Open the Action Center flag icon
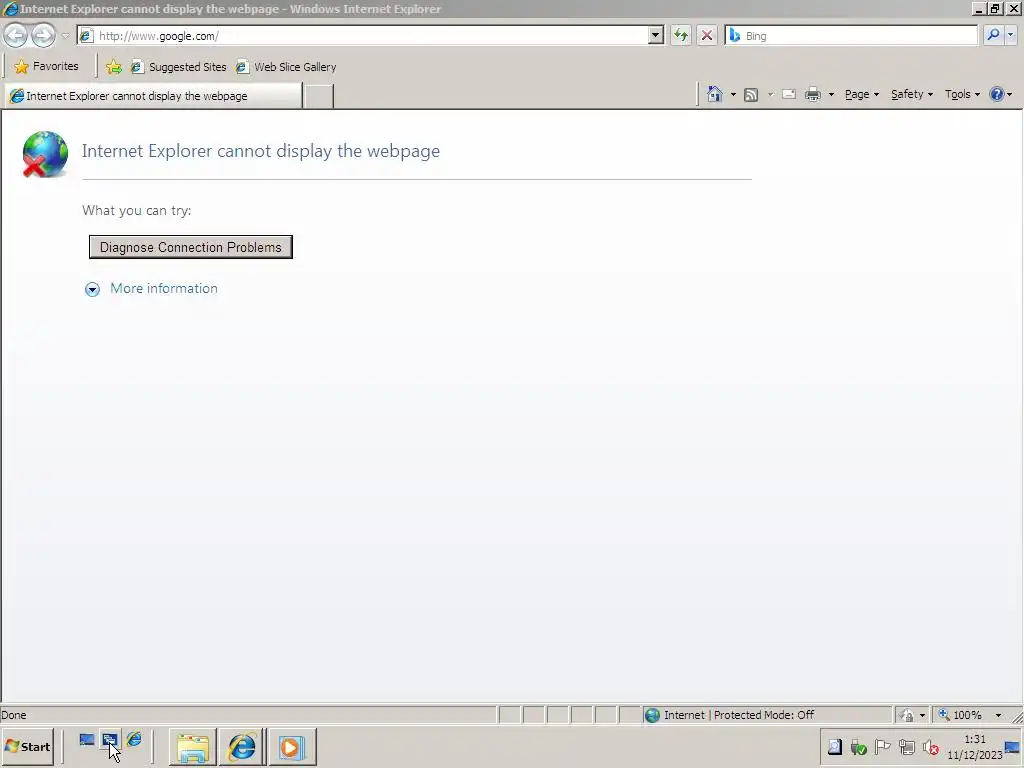The image size is (1024, 768). coord(882,746)
